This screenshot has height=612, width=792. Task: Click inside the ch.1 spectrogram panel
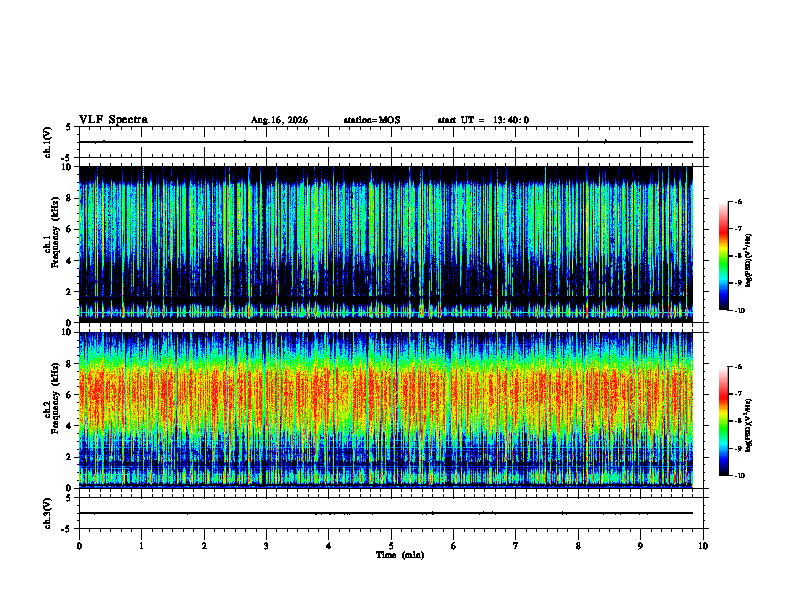pyautogui.click(x=386, y=244)
